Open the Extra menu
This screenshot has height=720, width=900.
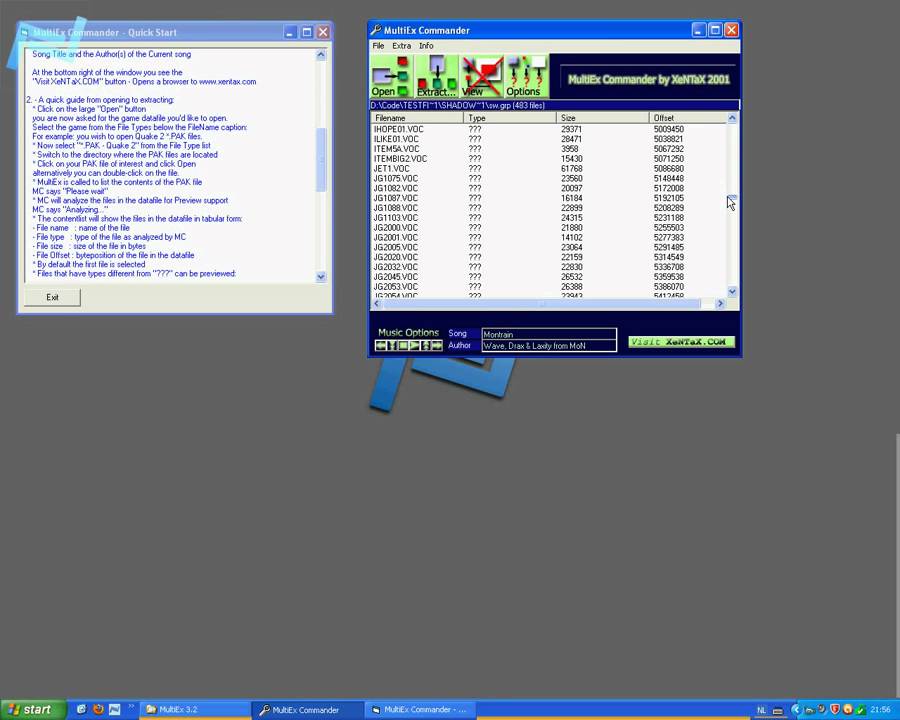(x=401, y=45)
